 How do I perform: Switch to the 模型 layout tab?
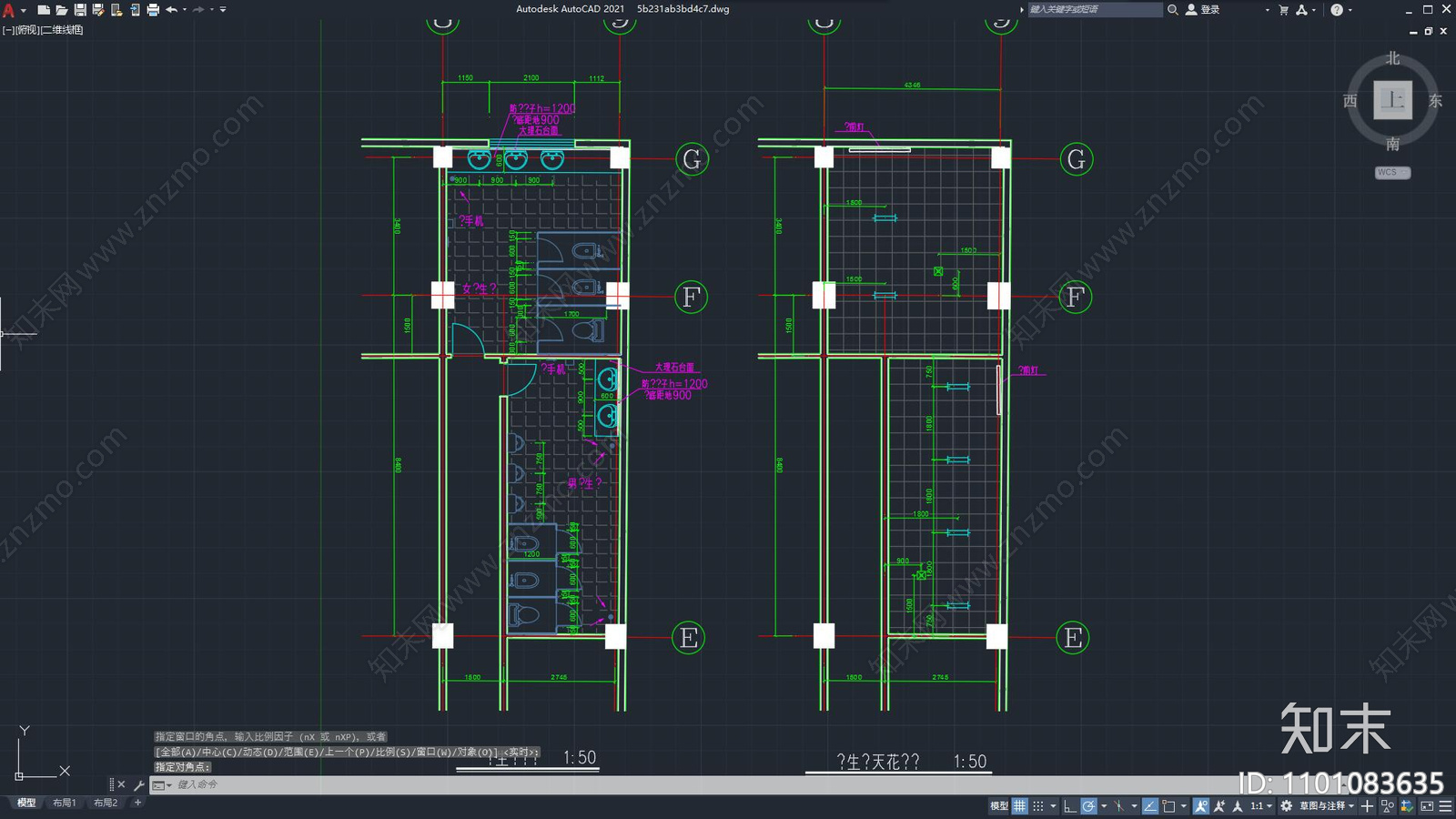[26, 803]
